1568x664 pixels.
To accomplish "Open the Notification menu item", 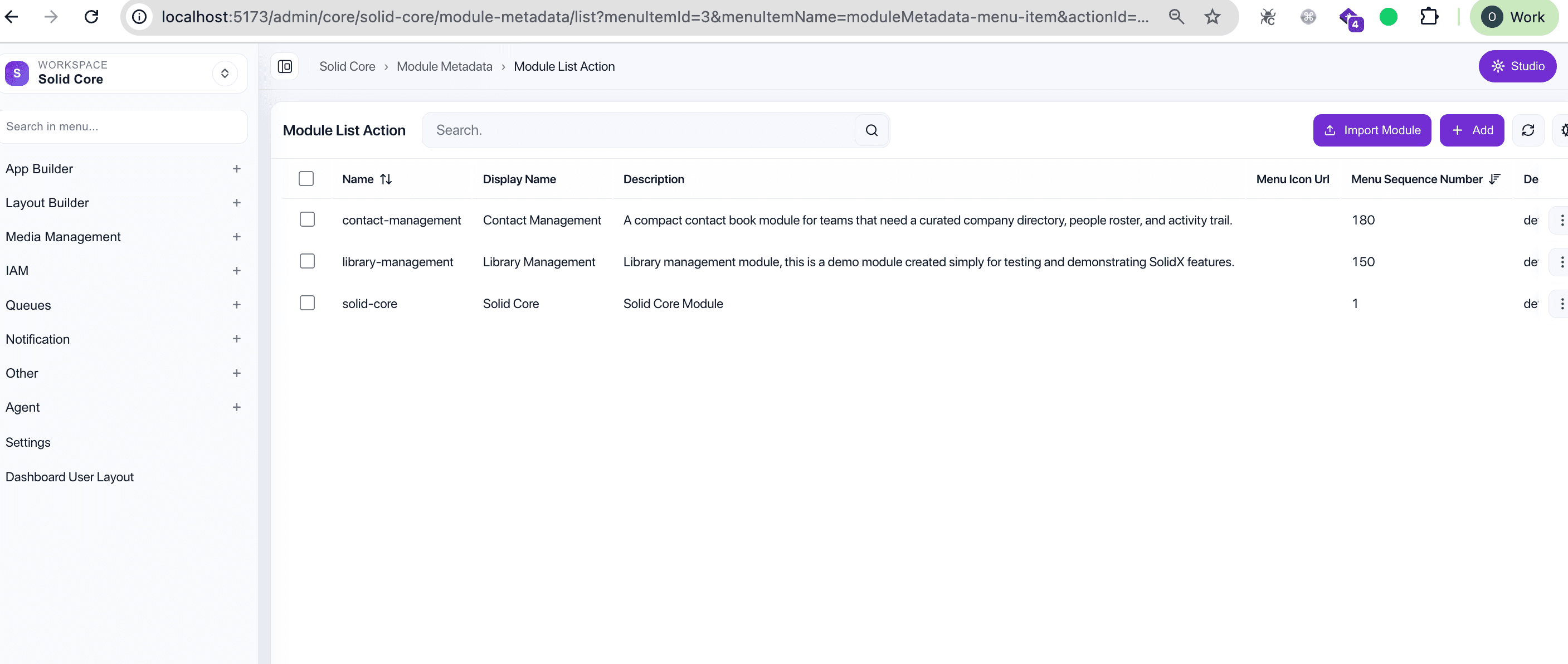I will coord(37,339).
